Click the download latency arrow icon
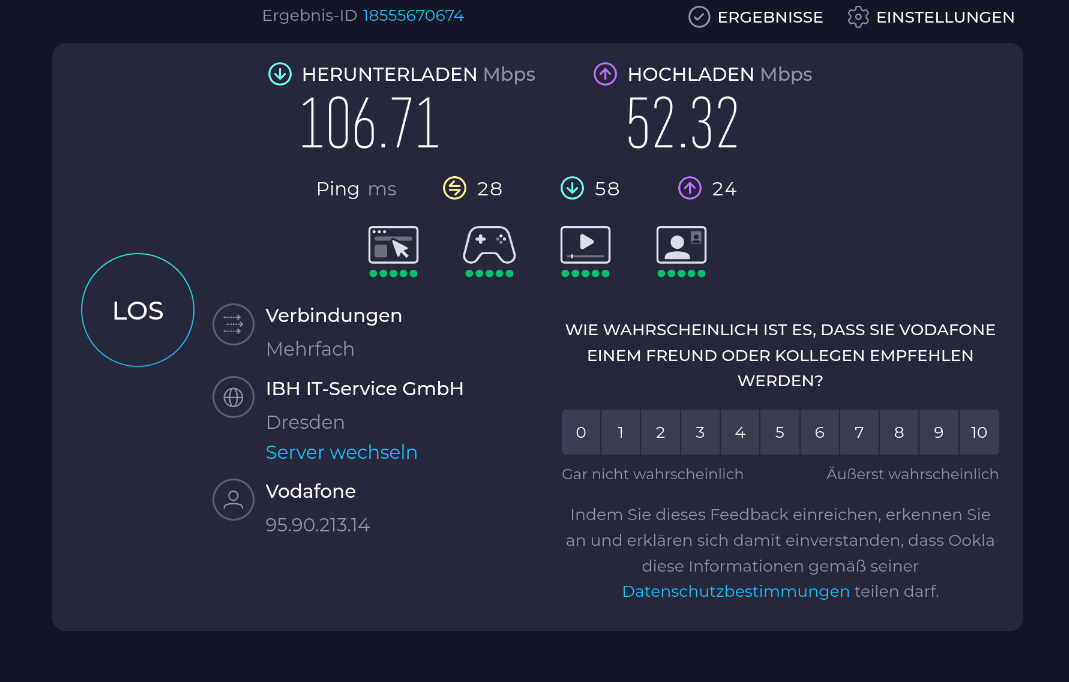Viewport: 1069px width, 682px height. pyautogui.click(x=572, y=188)
